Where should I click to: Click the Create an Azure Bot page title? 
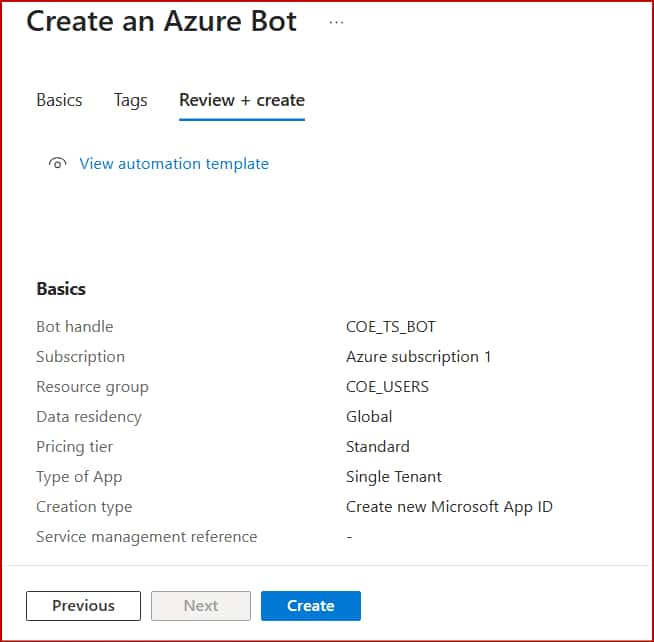pyautogui.click(x=161, y=22)
